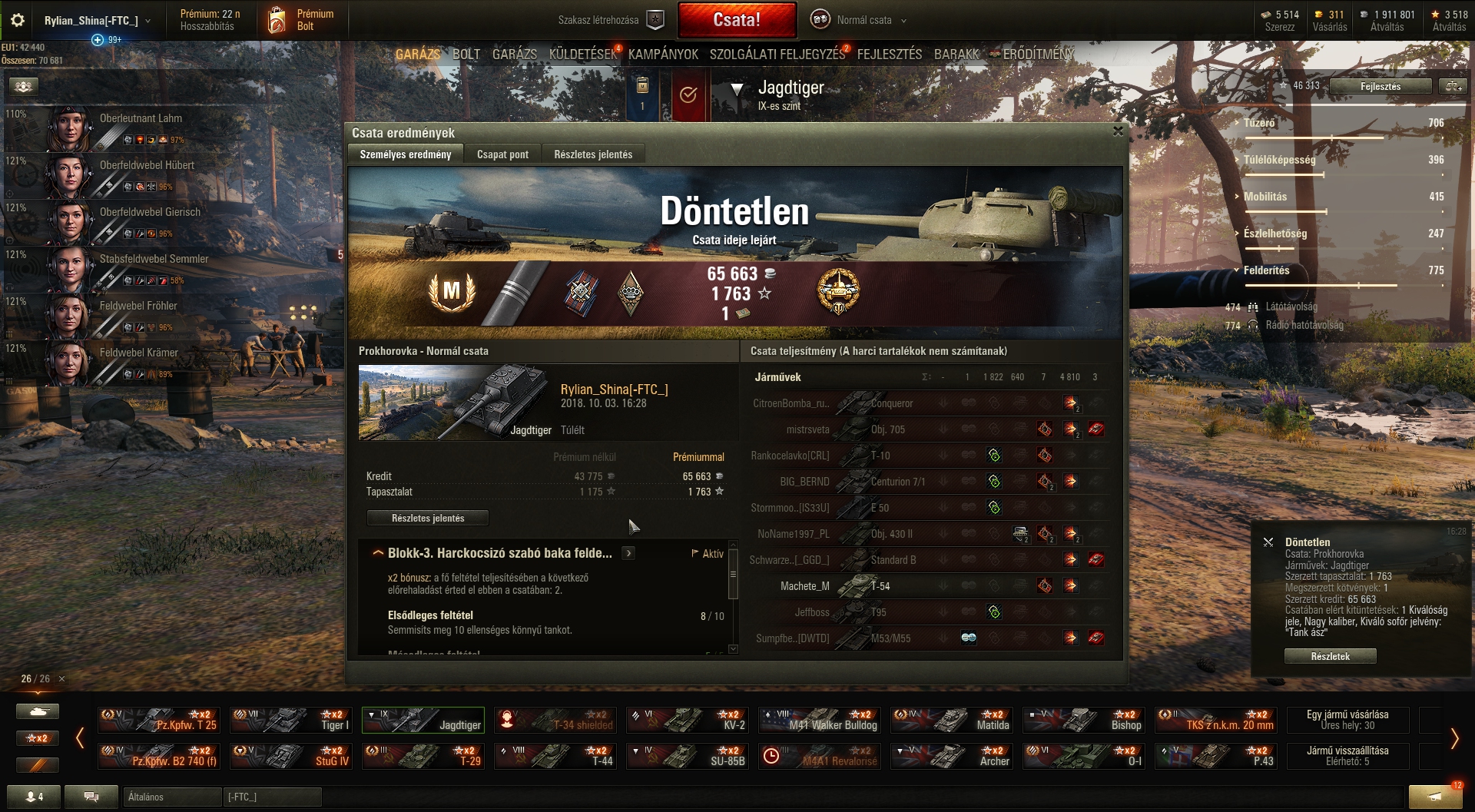Open the chat channels speech bubble icon
1475x812 pixels.
coord(91,797)
